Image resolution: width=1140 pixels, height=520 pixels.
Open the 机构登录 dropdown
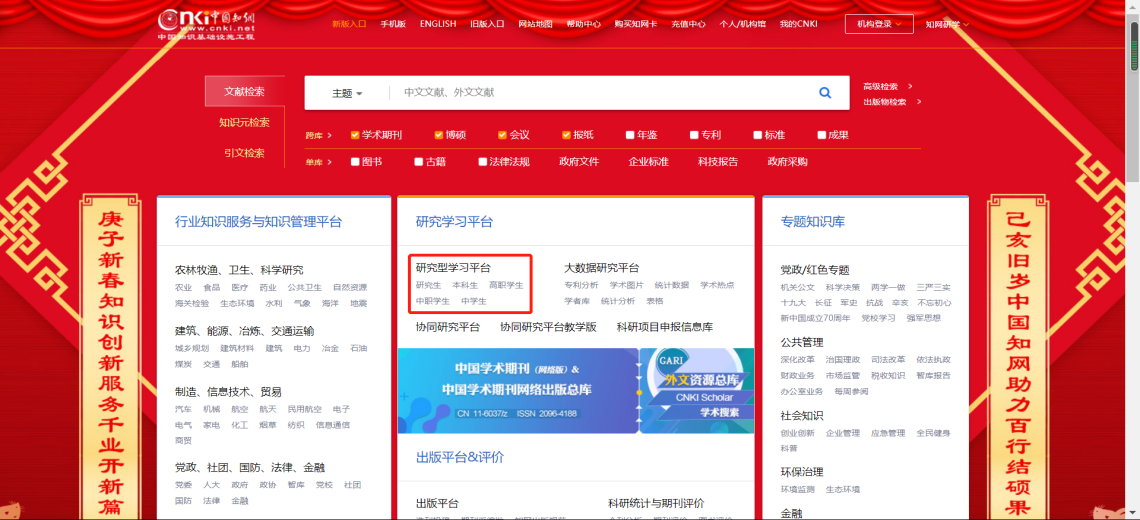click(879, 24)
